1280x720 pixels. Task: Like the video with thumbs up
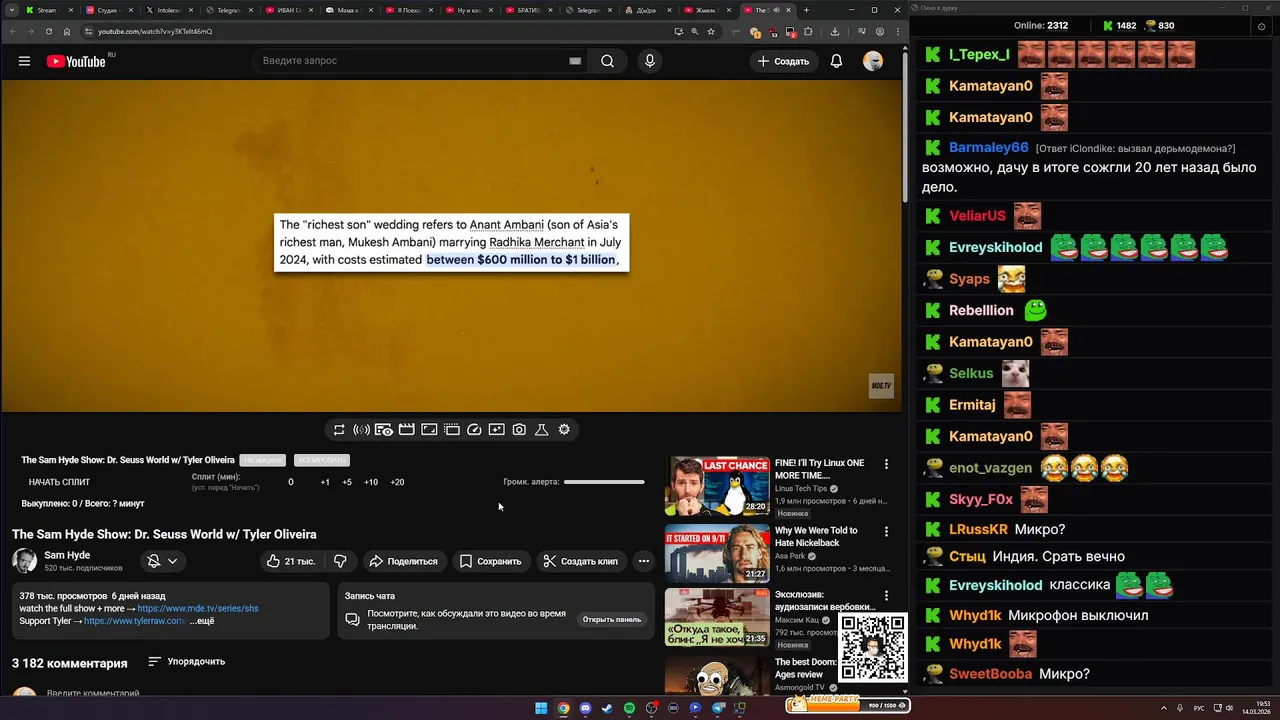pyautogui.click(x=290, y=561)
